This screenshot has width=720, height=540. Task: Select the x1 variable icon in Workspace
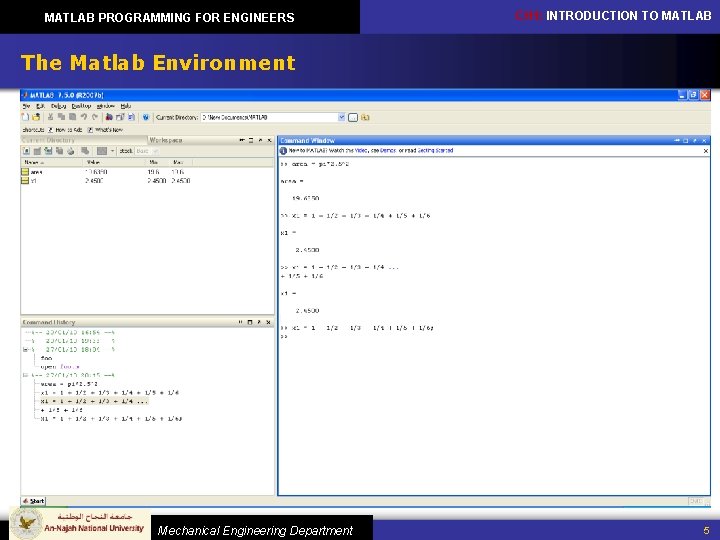coord(25,180)
